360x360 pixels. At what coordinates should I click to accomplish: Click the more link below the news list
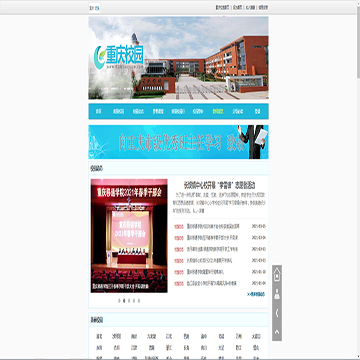256,294
